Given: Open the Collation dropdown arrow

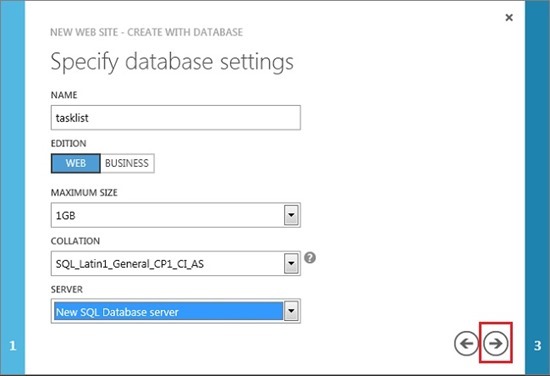Looking at the screenshot, I should [x=291, y=263].
